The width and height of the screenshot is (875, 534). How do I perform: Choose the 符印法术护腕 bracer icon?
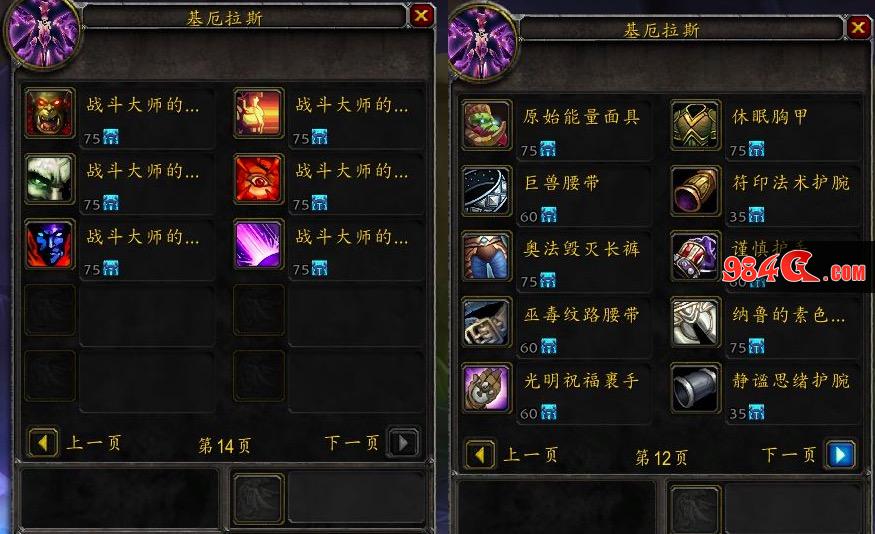(x=695, y=191)
